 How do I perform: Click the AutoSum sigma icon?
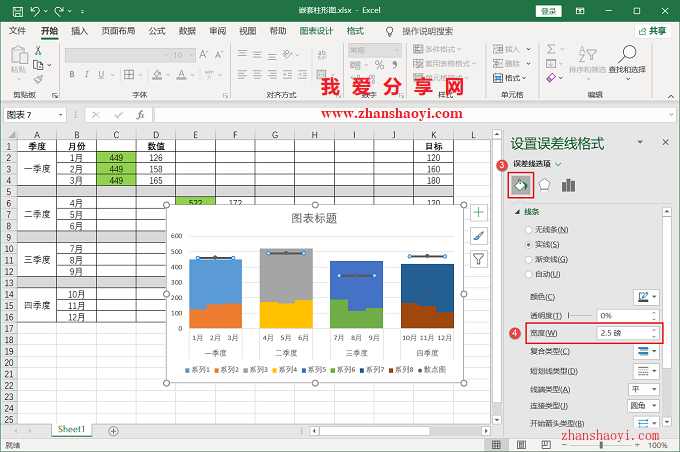tap(551, 49)
